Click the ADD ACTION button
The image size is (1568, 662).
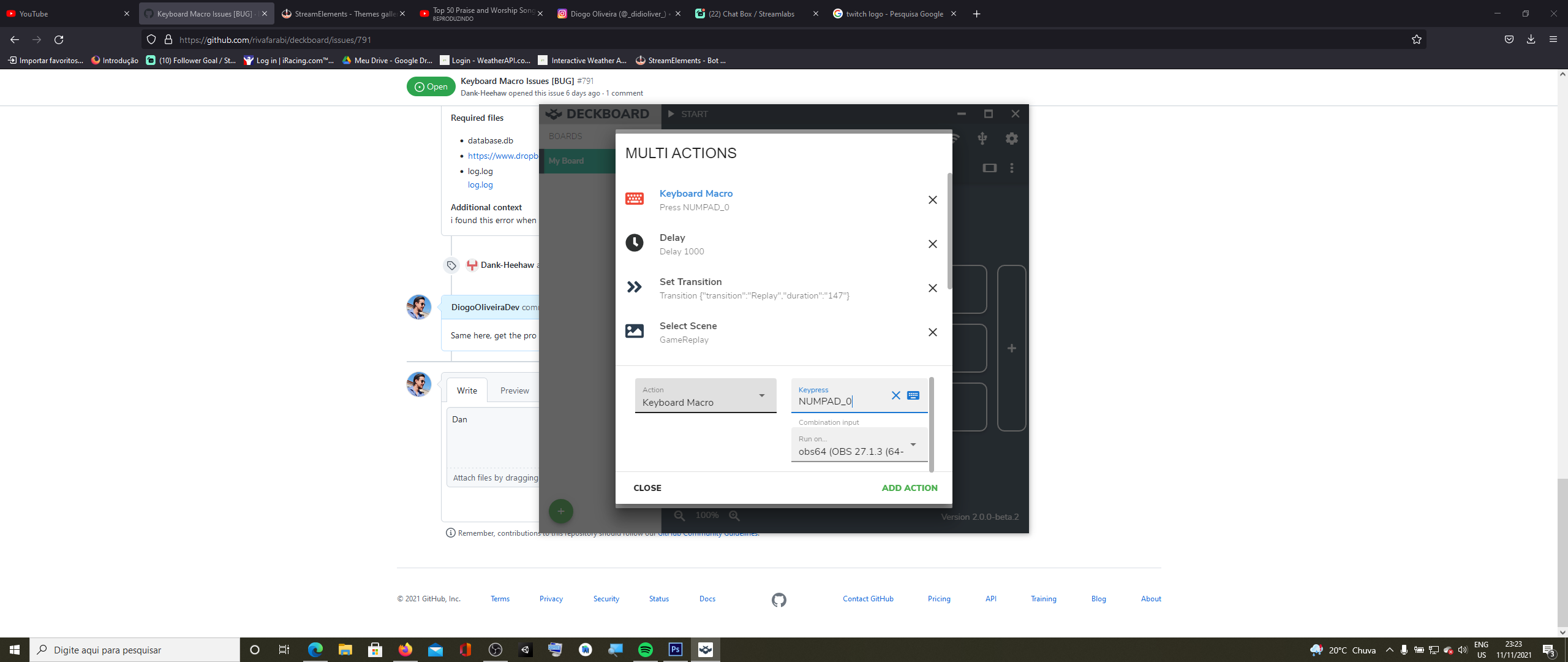click(x=910, y=488)
